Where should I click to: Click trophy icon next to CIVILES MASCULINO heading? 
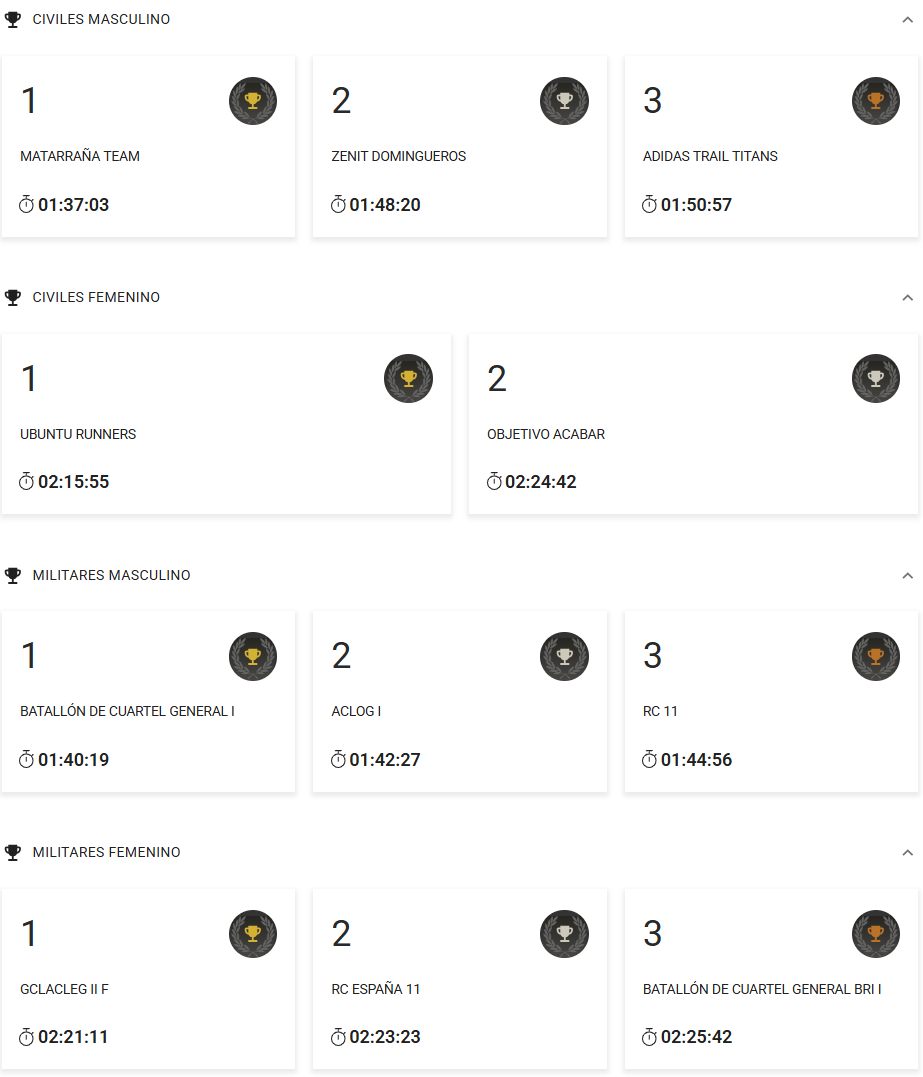coord(13,20)
